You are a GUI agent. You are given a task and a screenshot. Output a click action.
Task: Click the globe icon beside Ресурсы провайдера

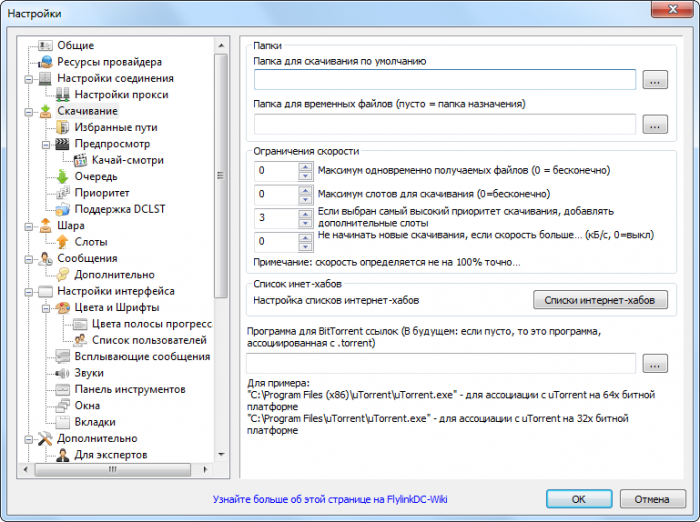44,62
